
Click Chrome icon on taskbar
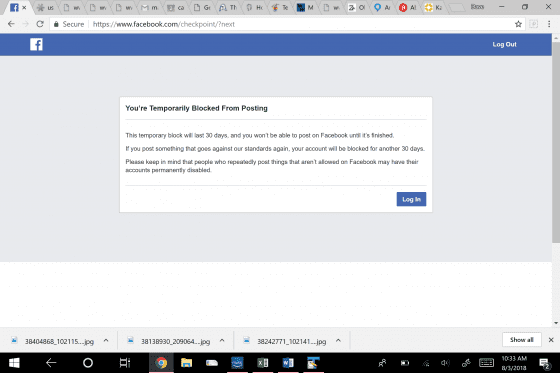[161, 363]
